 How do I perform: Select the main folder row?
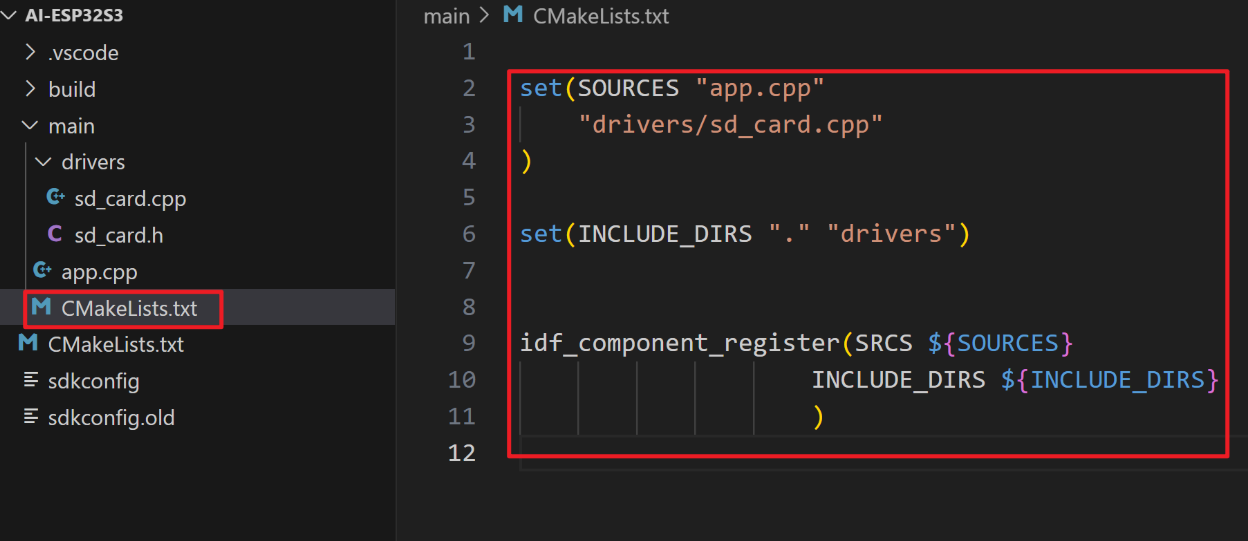point(198,126)
